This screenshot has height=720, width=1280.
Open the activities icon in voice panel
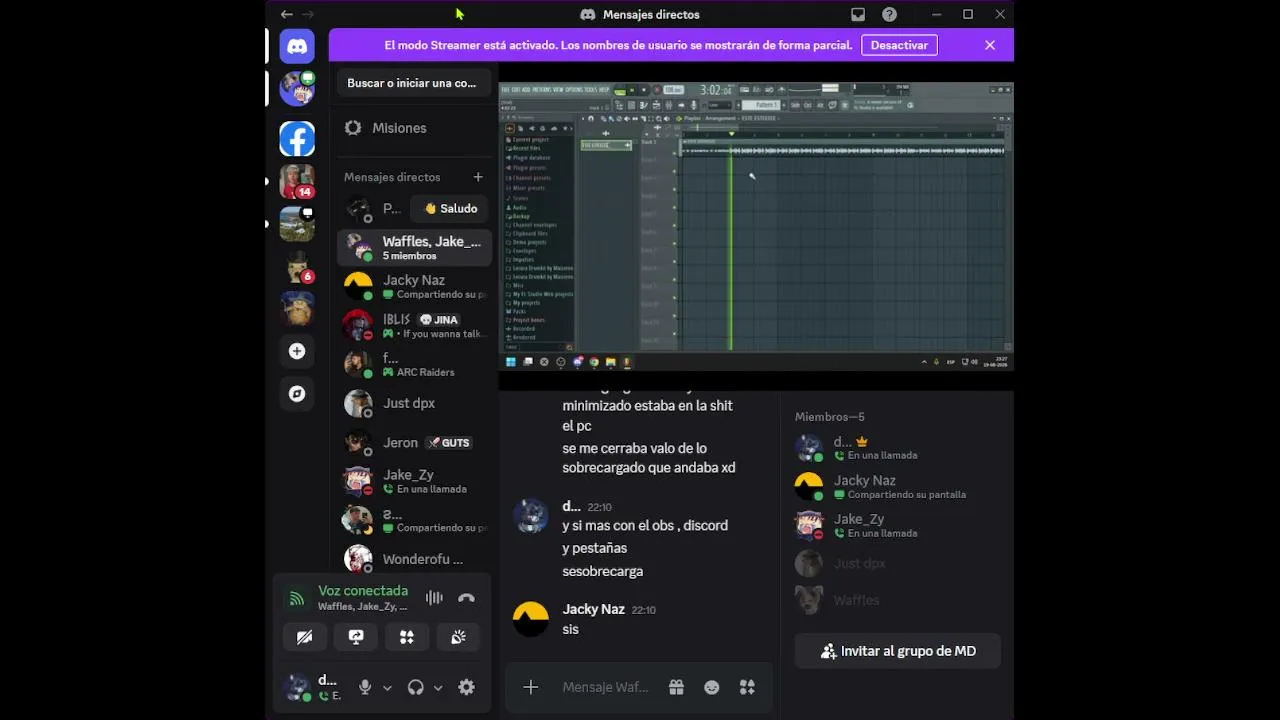point(407,637)
